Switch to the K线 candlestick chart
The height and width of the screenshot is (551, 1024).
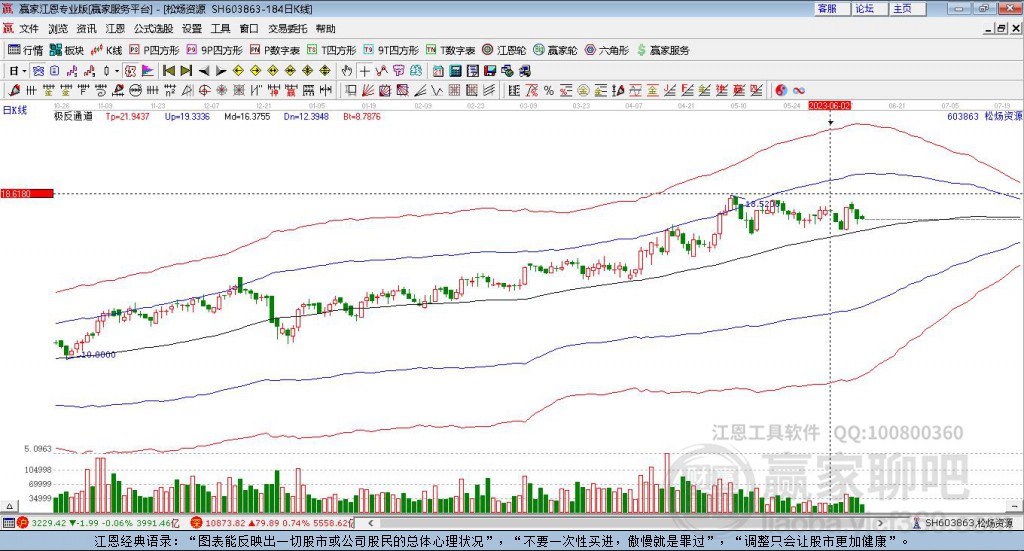click(x=106, y=50)
